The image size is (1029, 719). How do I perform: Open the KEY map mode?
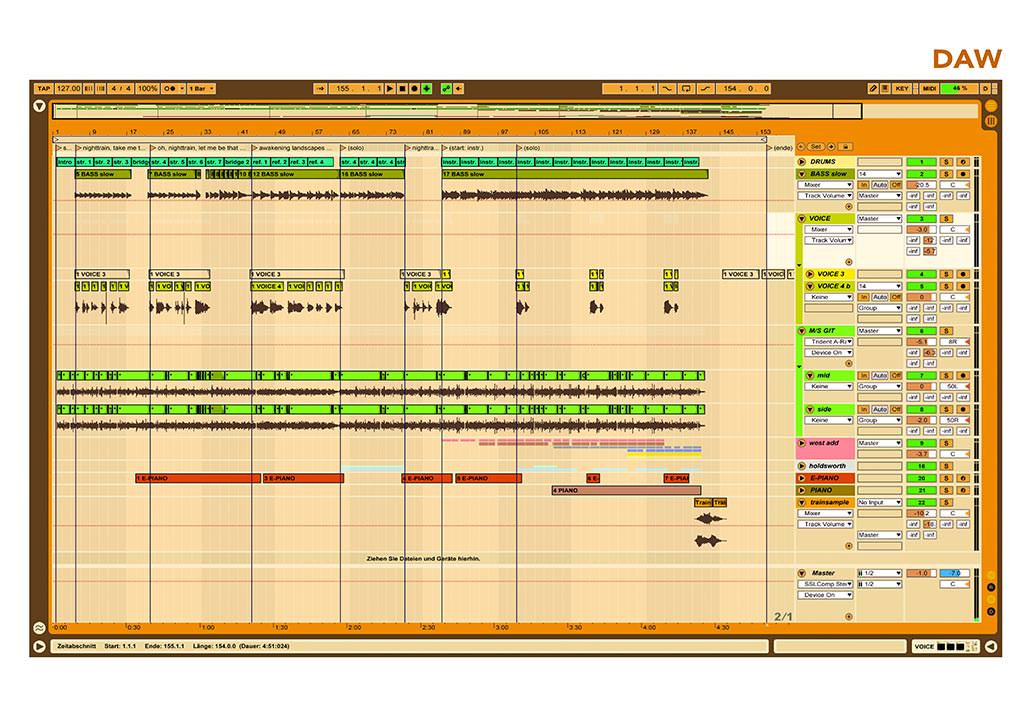[x=902, y=89]
